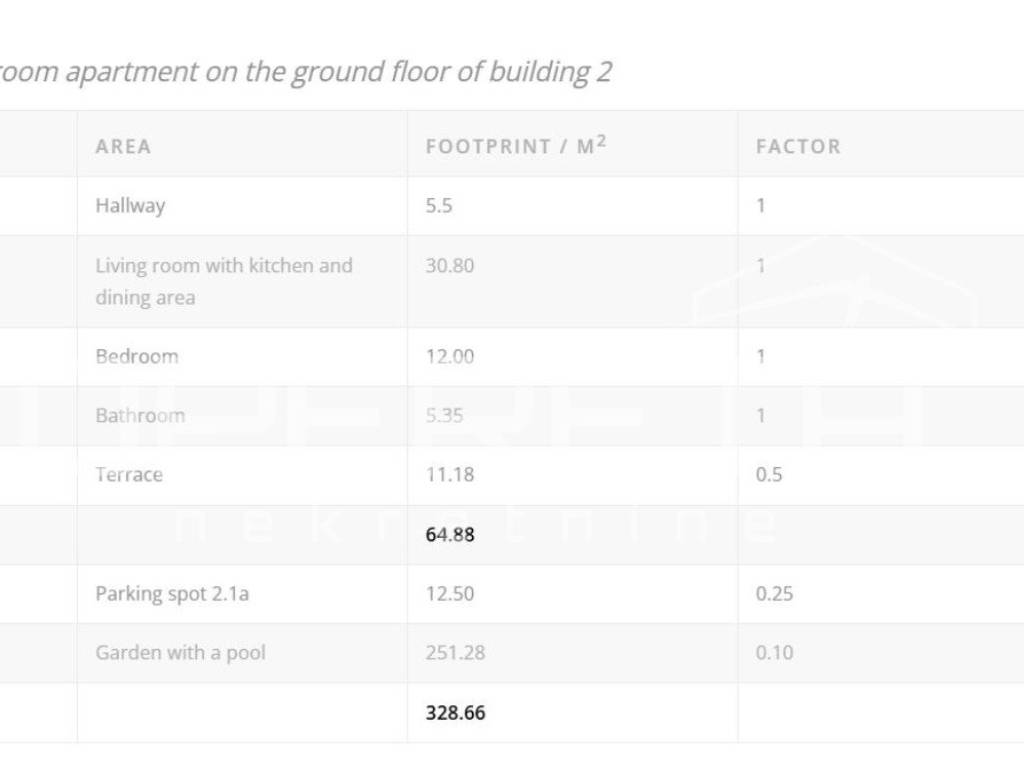Click the Bathroom row label

[x=140, y=415]
